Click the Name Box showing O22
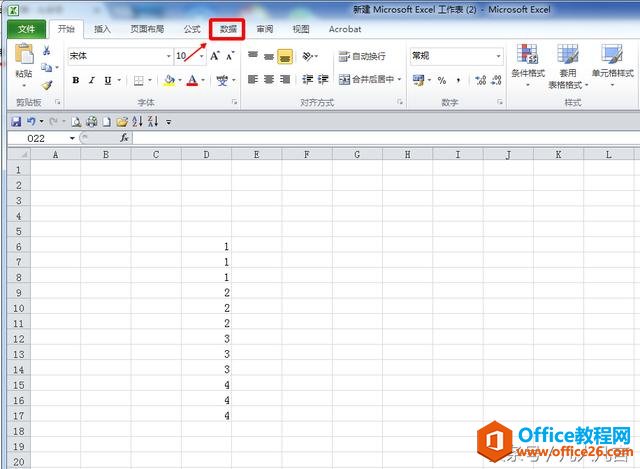 [x=38, y=138]
